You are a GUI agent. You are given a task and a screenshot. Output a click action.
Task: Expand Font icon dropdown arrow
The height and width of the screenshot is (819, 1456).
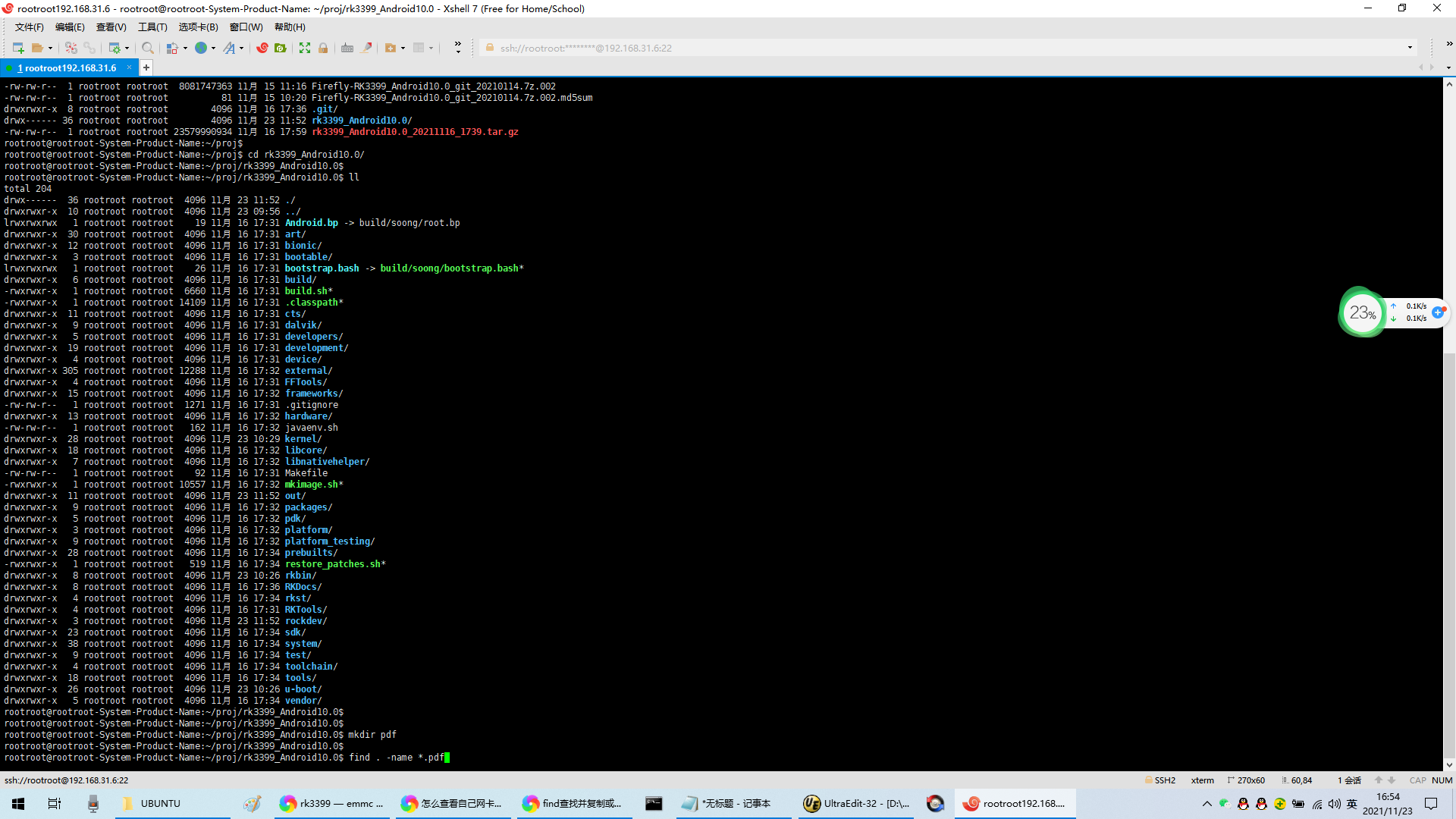coord(242,48)
